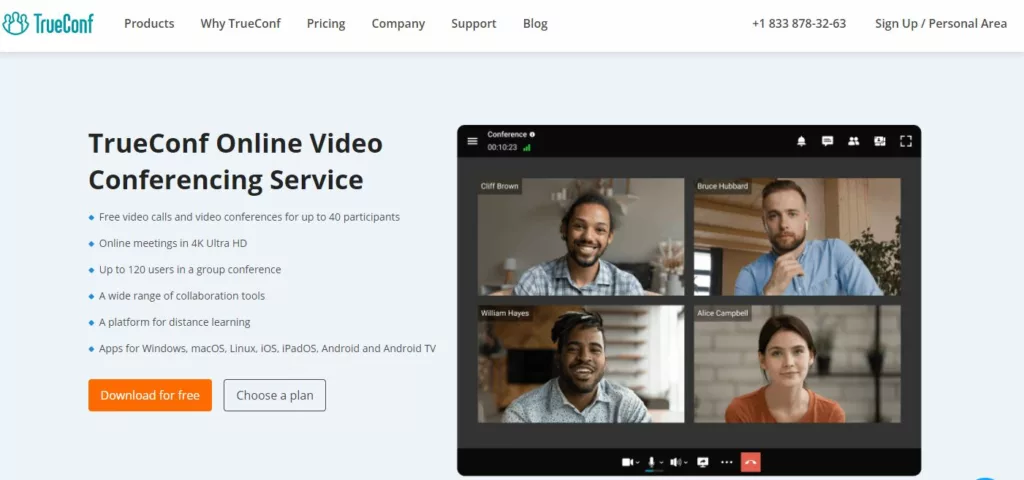Check the green signal strength indicator
This screenshot has height=480, width=1024.
coord(526,148)
